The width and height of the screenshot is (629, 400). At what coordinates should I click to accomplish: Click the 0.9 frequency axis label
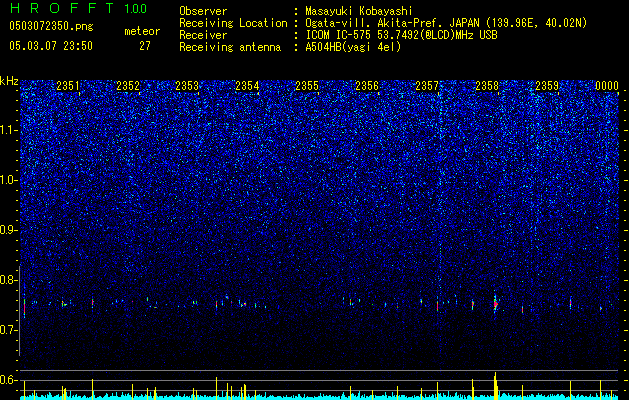click(x=8, y=230)
